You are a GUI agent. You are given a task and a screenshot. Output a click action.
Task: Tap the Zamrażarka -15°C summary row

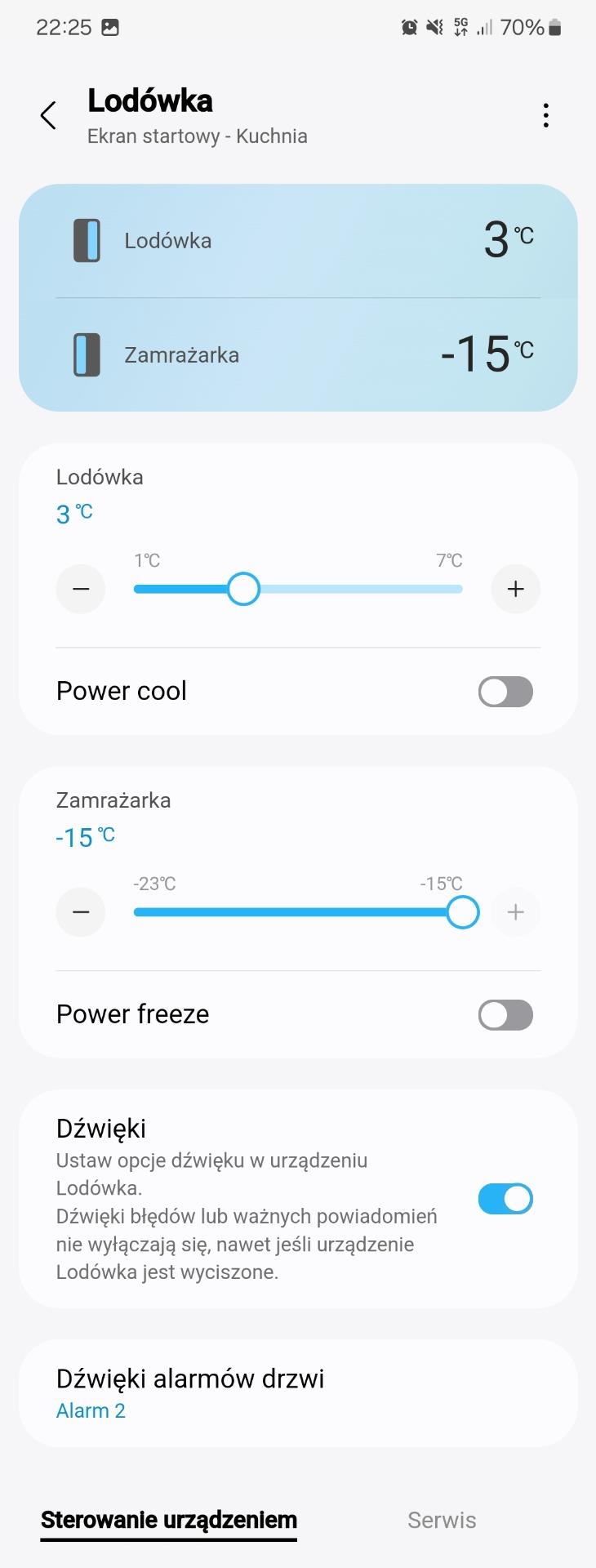coord(298,354)
